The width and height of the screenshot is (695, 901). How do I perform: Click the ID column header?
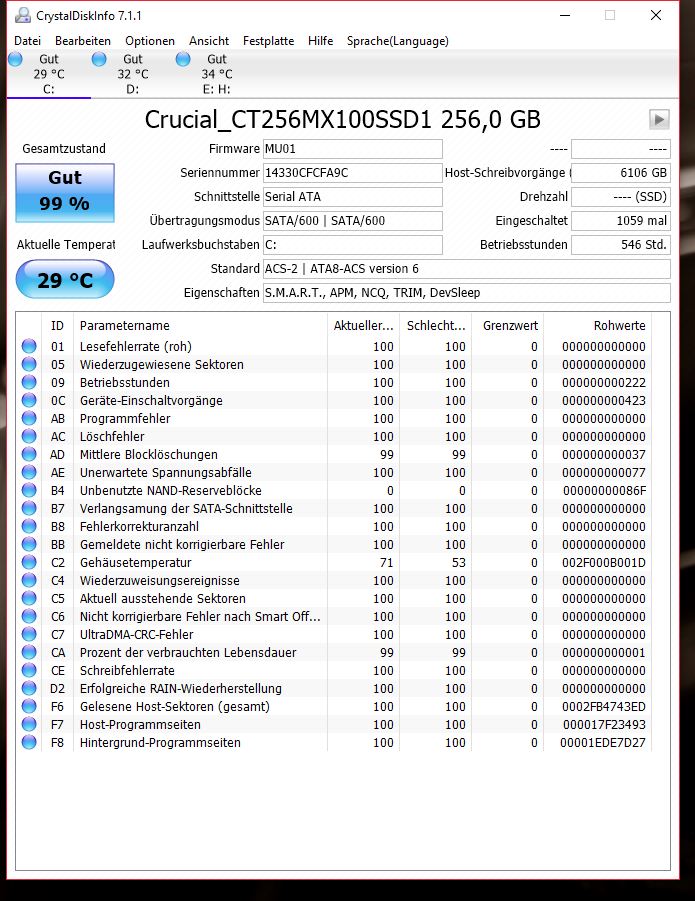(x=57, y=325)
